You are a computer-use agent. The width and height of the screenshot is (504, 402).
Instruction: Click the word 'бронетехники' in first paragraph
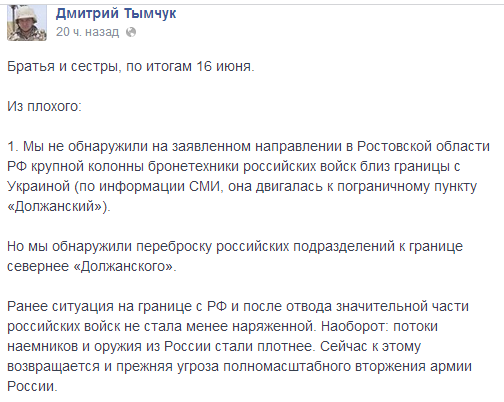pyautogui.click(x=194, y=166)
